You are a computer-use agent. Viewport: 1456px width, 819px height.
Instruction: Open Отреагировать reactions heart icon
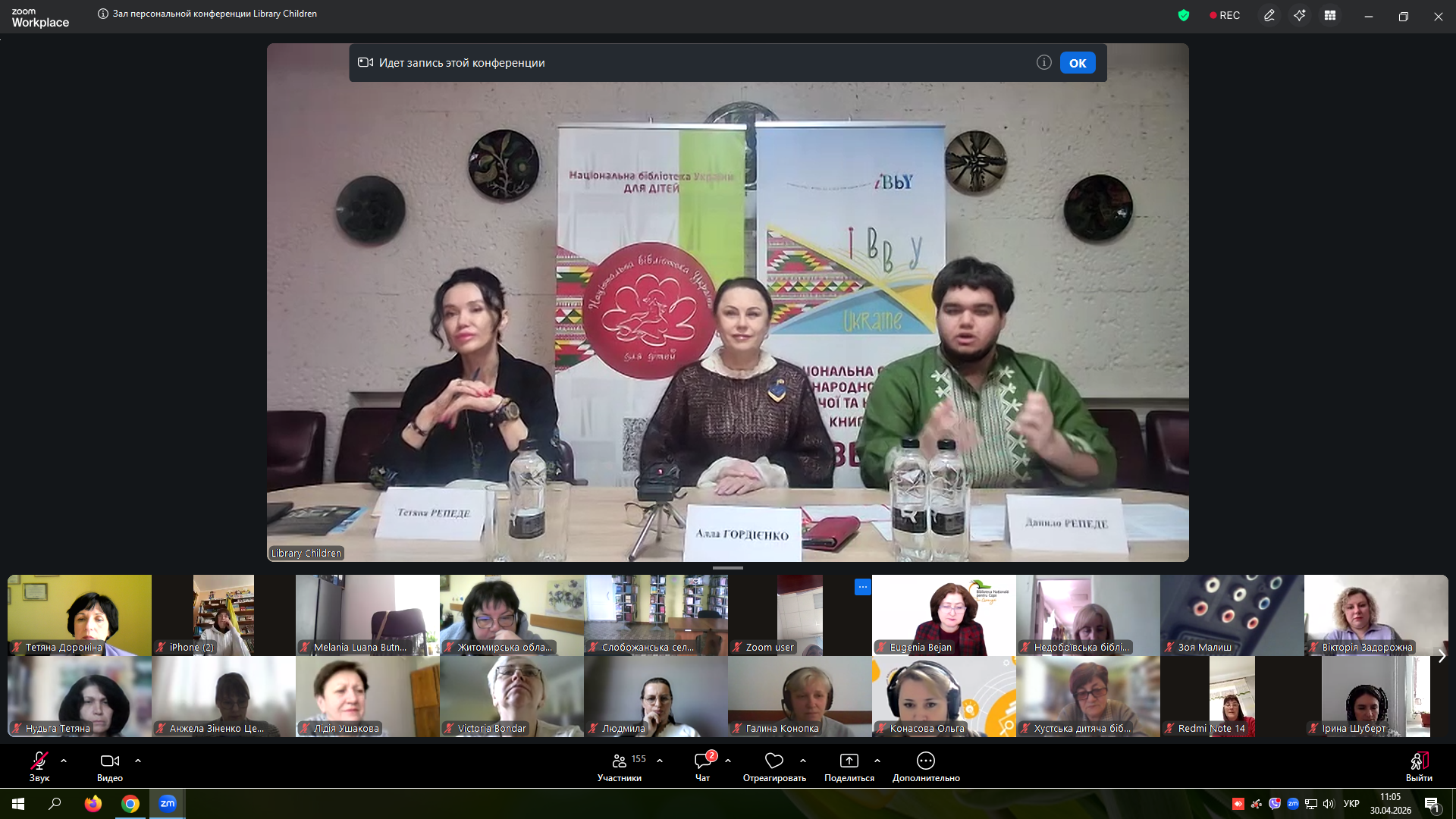click(x=774, y=761)
